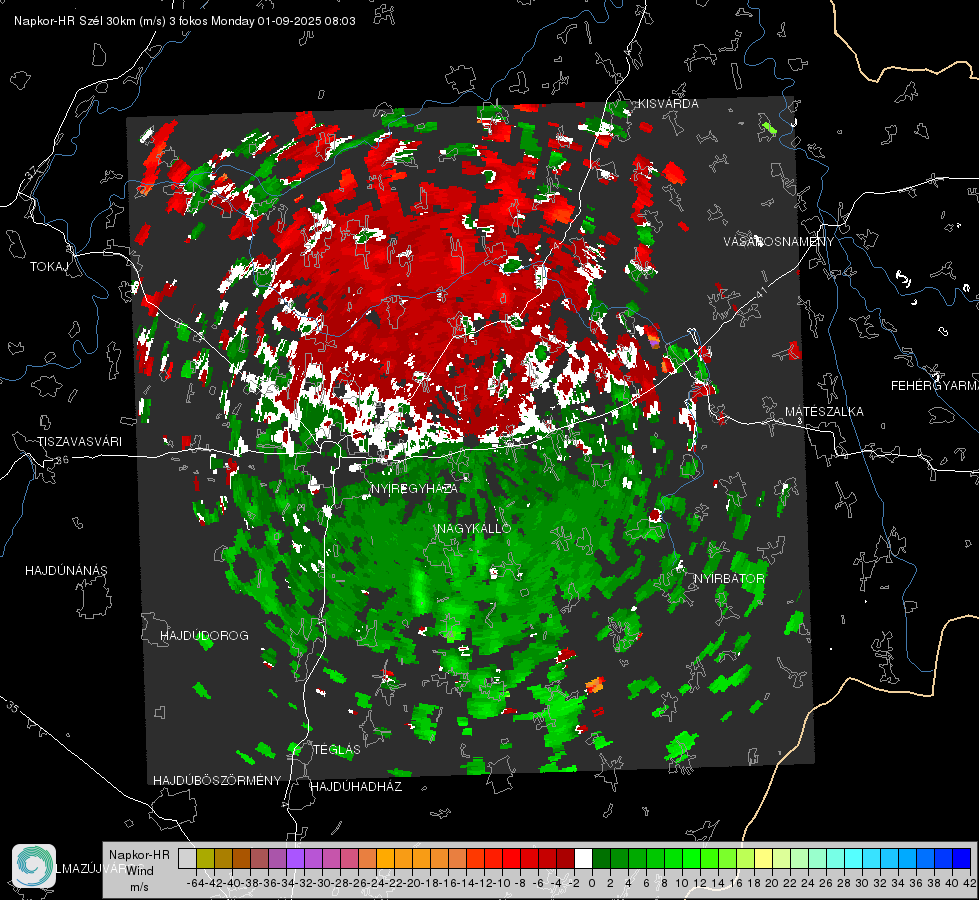Click the HAJDÚHADHÁZ city label
979x900 pixels.
tap(356, 787)
